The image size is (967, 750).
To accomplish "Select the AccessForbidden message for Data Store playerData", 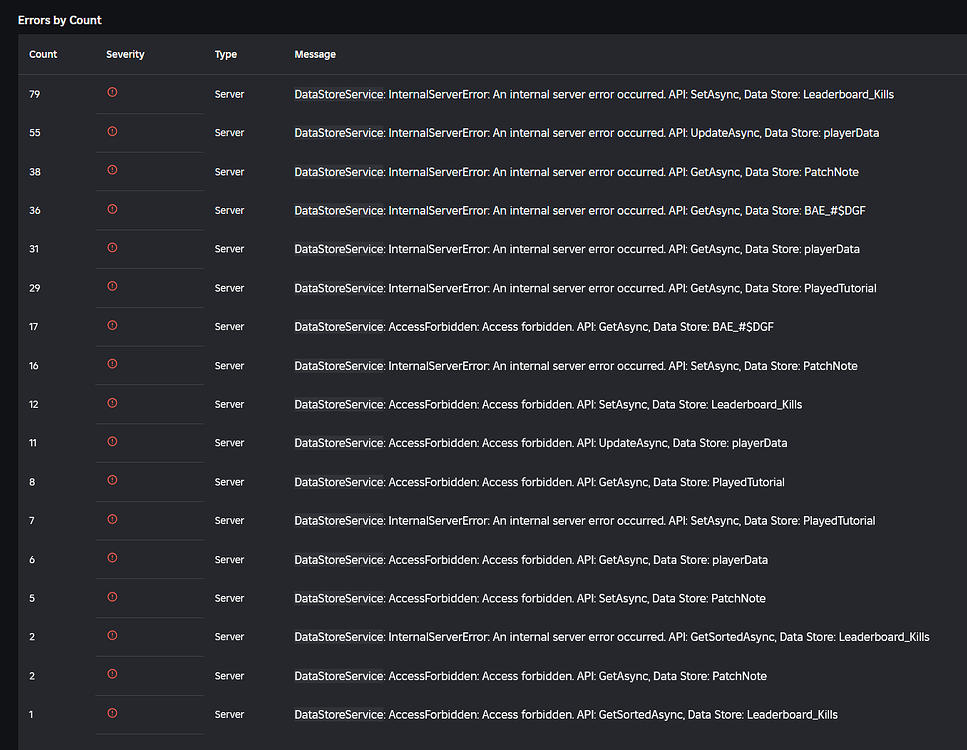I will point(530,559).
